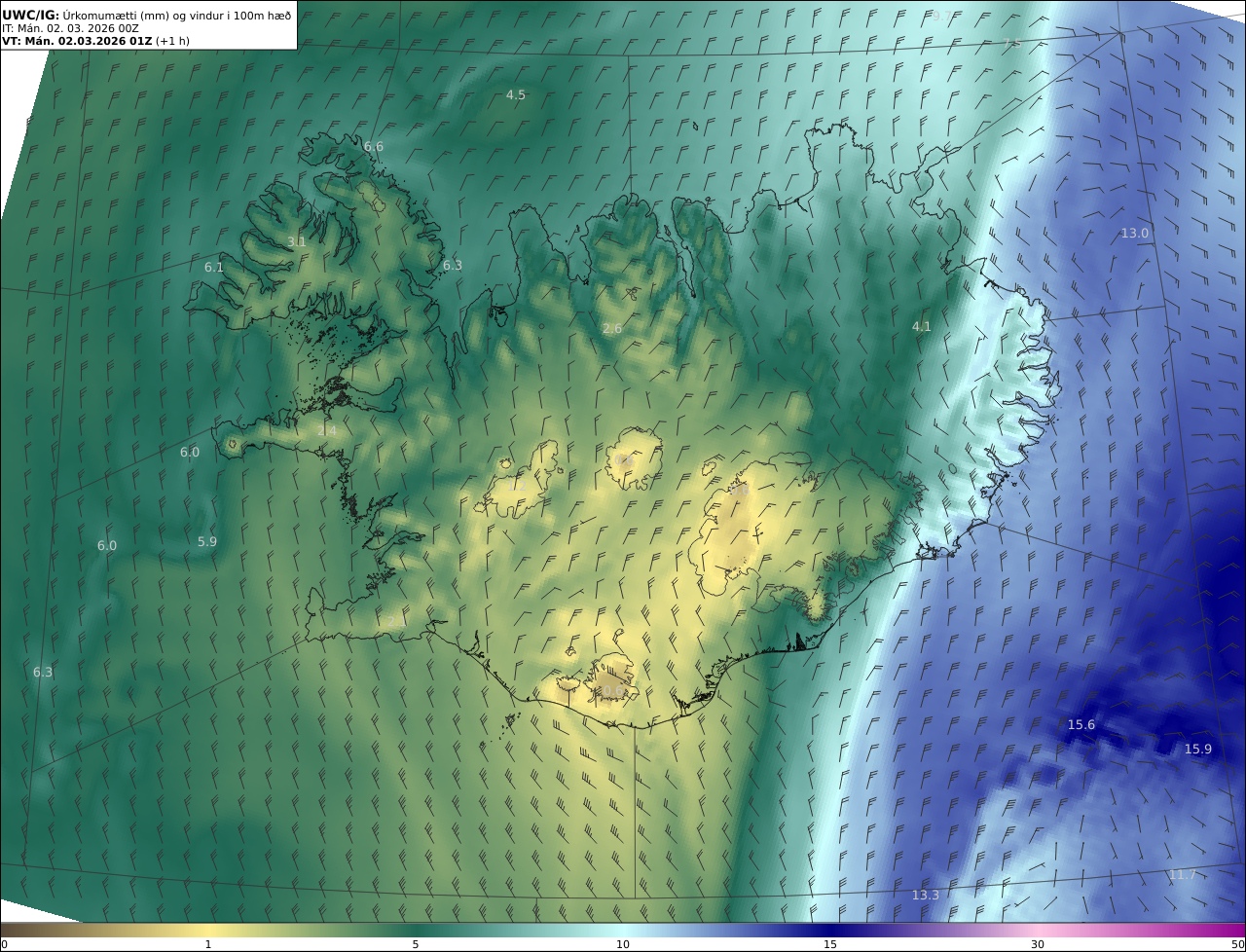
Task: Click the colorbar tick label 5
Action: (416, 944)
